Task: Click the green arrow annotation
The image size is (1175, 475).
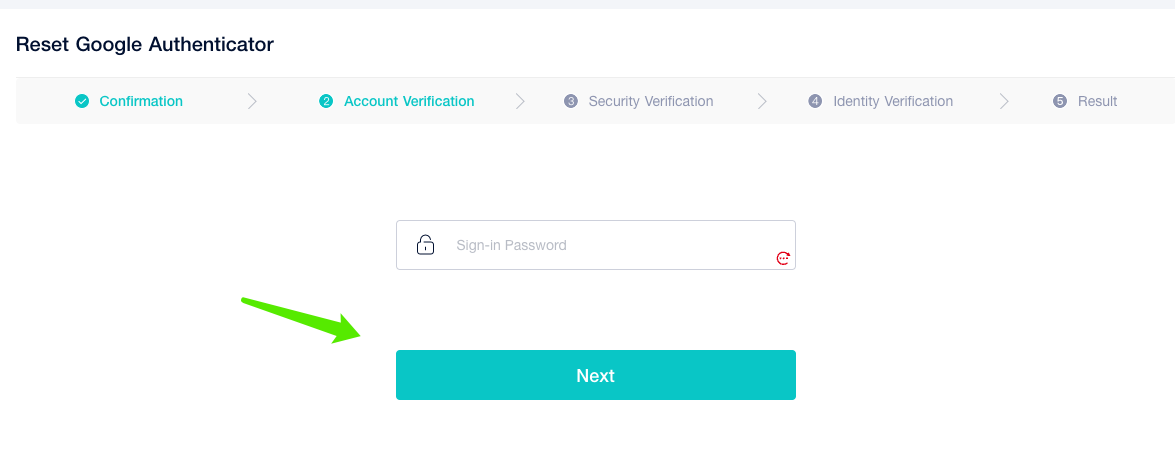Action: [302, 319]
